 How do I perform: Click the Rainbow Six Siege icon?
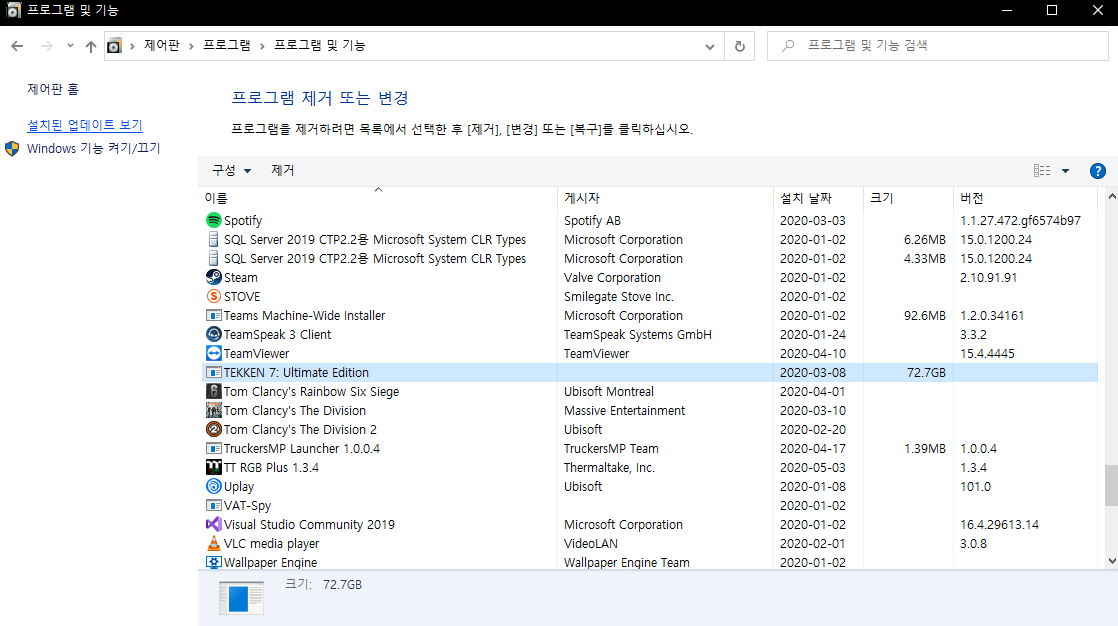tap(213, 391)
